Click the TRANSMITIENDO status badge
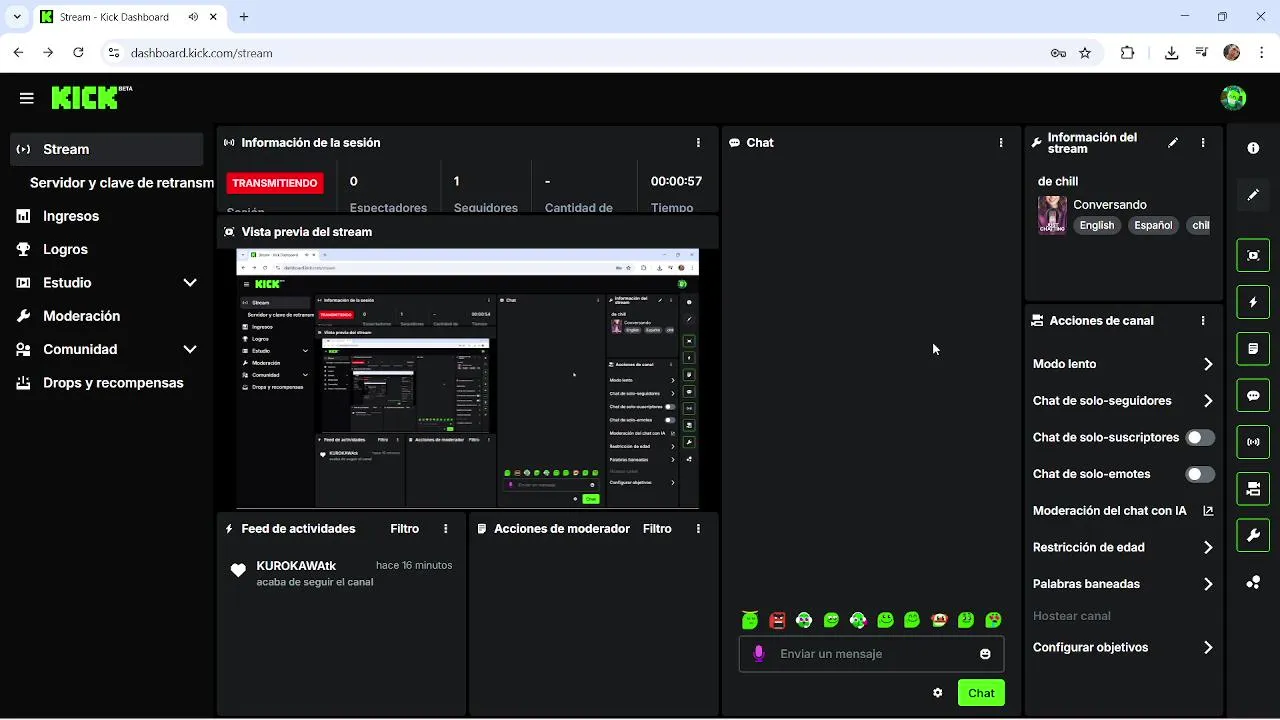Screen dimensions: 1280x720 [275, 183]
